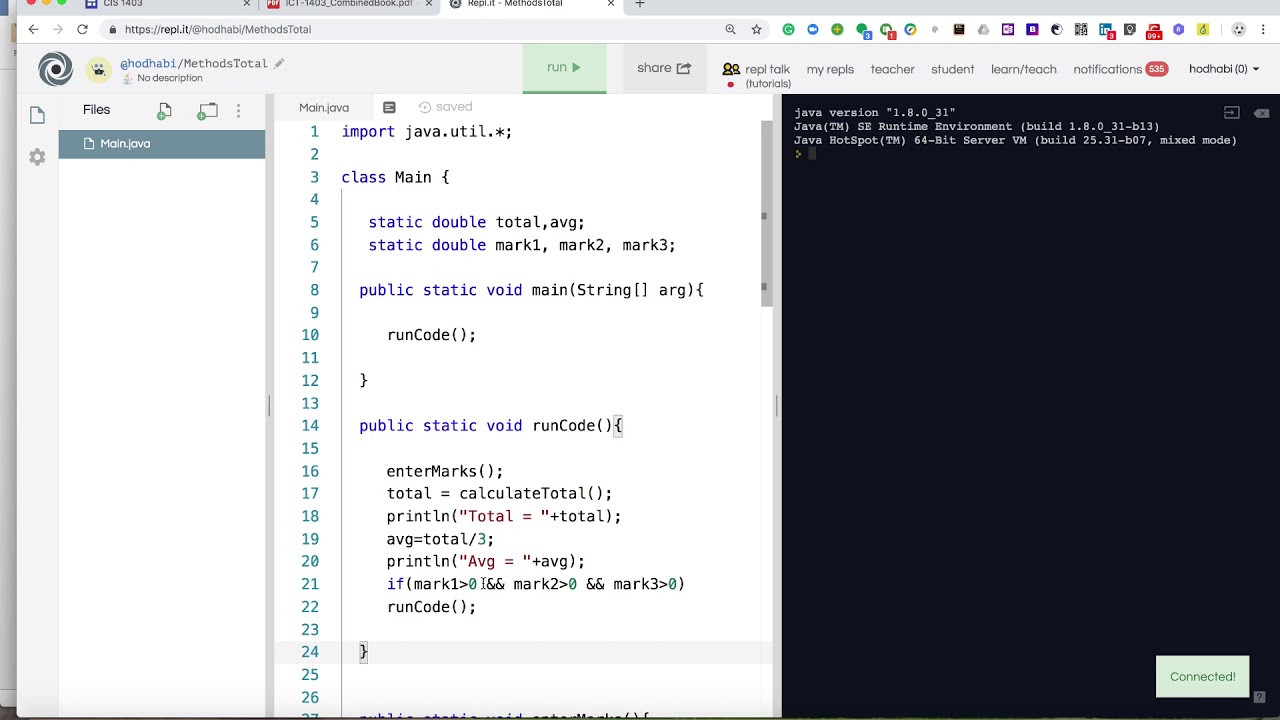This screenshot has width=1280, height=720.
Task: Click the 'No description' text
Action: [169, 78]
